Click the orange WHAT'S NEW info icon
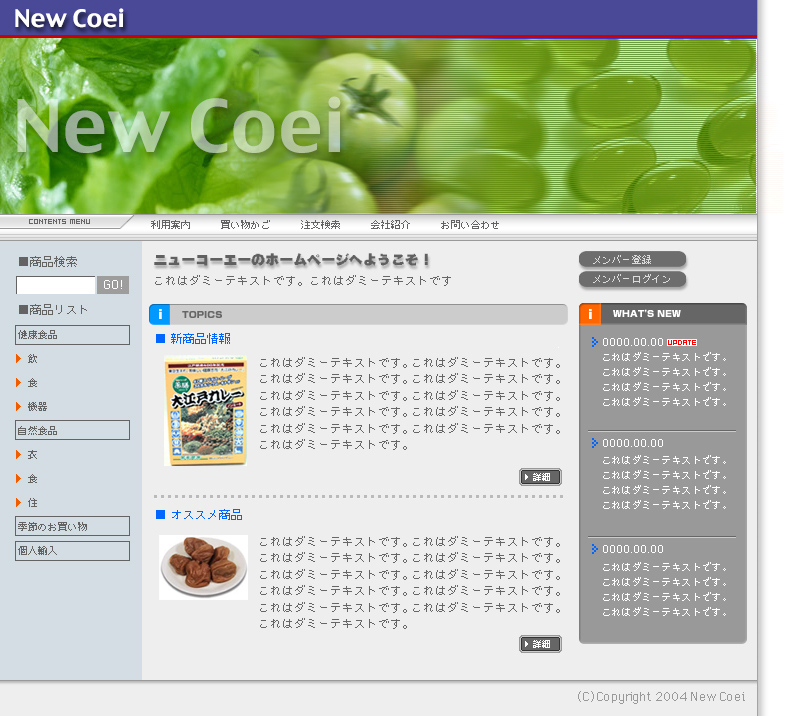Viewport: 800px width, 716px height. [590, 314]
